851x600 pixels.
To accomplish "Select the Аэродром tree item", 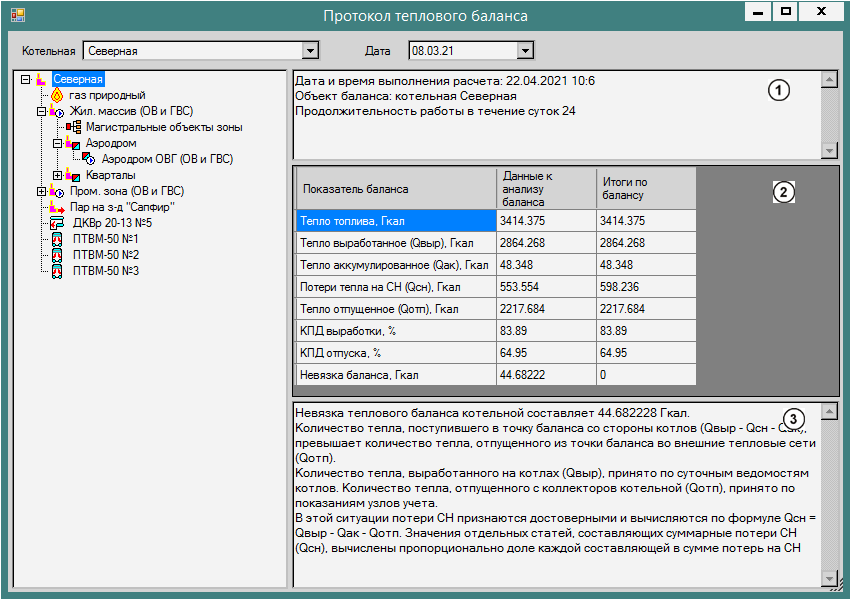I will pyautogui.click(x=110, y=143).
